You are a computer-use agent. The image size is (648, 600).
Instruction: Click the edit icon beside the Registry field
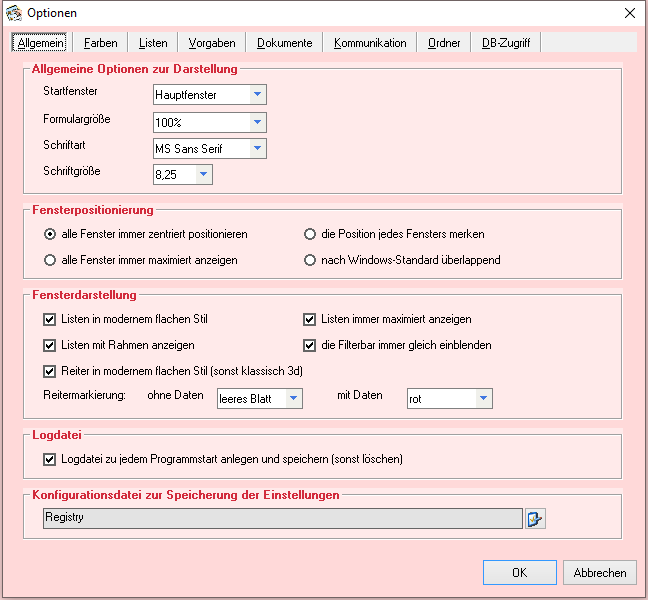536,518
